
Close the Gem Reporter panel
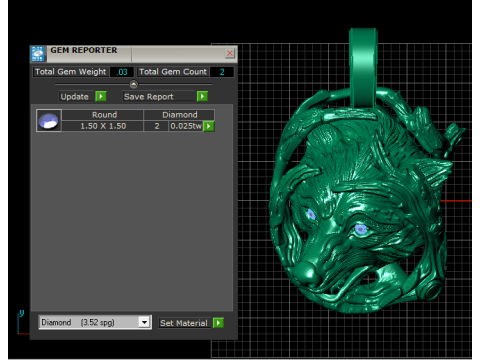[x=230, y=53]
